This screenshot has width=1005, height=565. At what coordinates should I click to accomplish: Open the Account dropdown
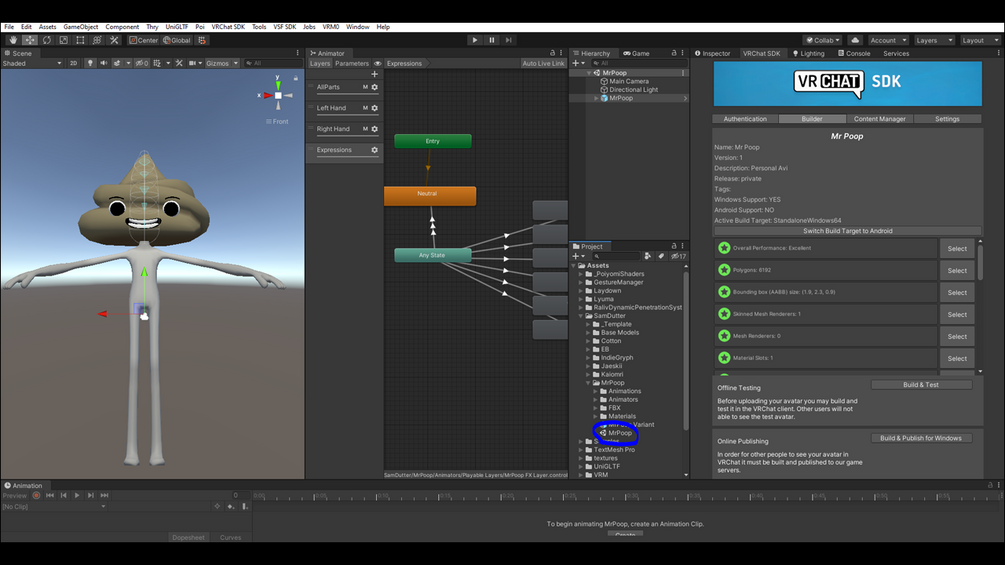(888, 40)
